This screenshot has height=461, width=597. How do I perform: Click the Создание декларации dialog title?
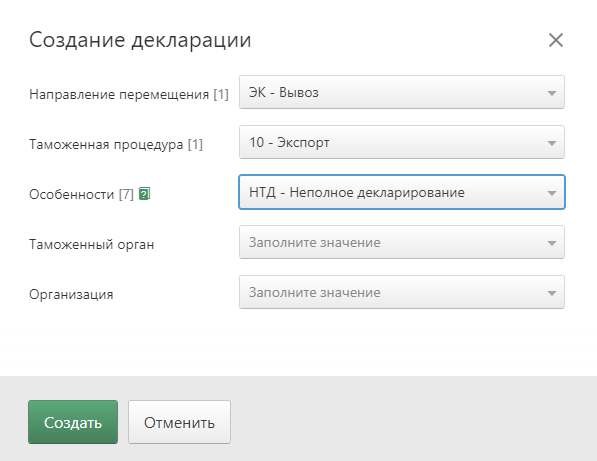coord(140,40)
